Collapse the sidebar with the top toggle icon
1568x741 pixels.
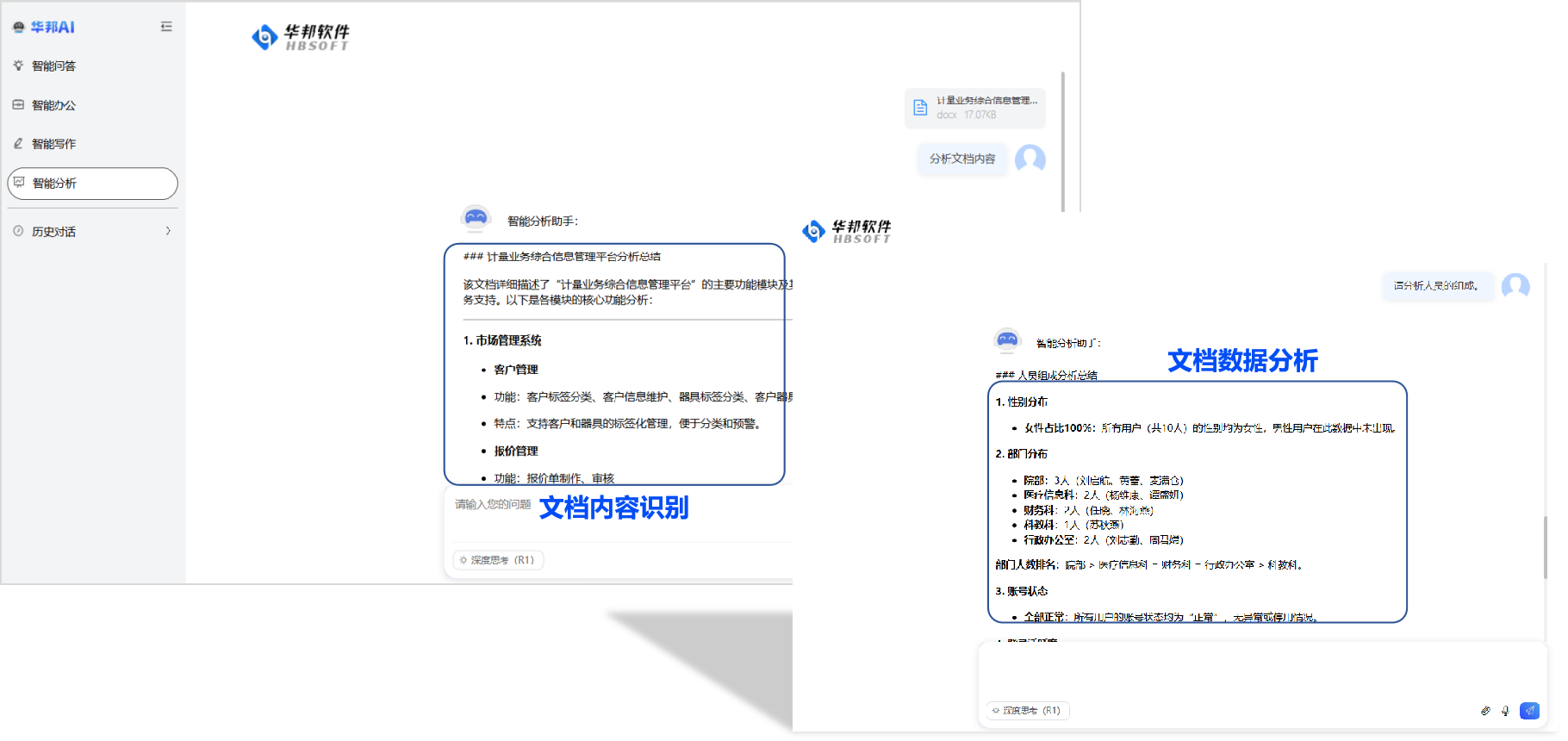166,27
